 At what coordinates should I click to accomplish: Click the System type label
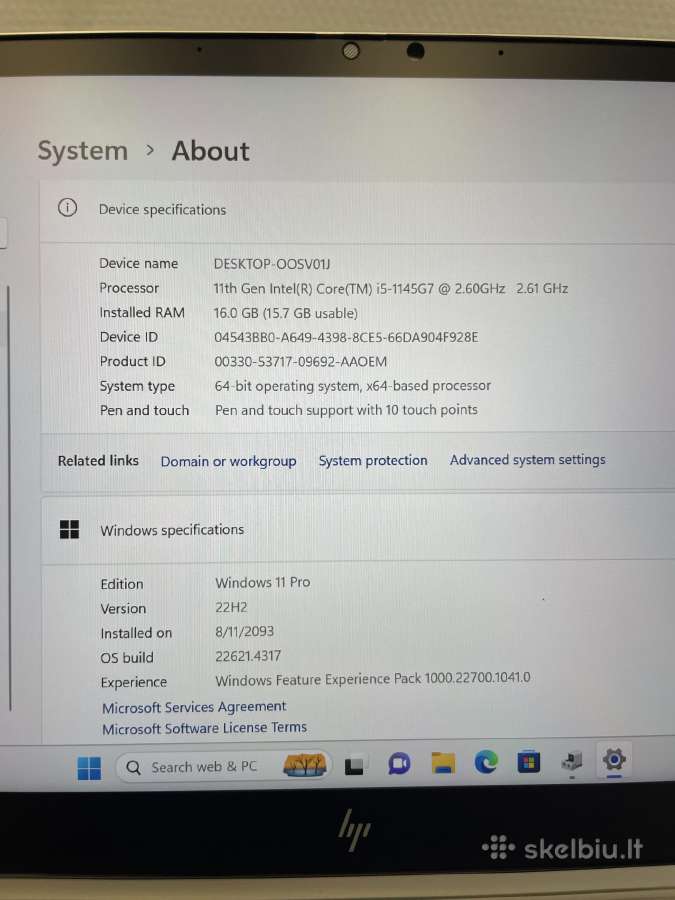click(137, 386)
